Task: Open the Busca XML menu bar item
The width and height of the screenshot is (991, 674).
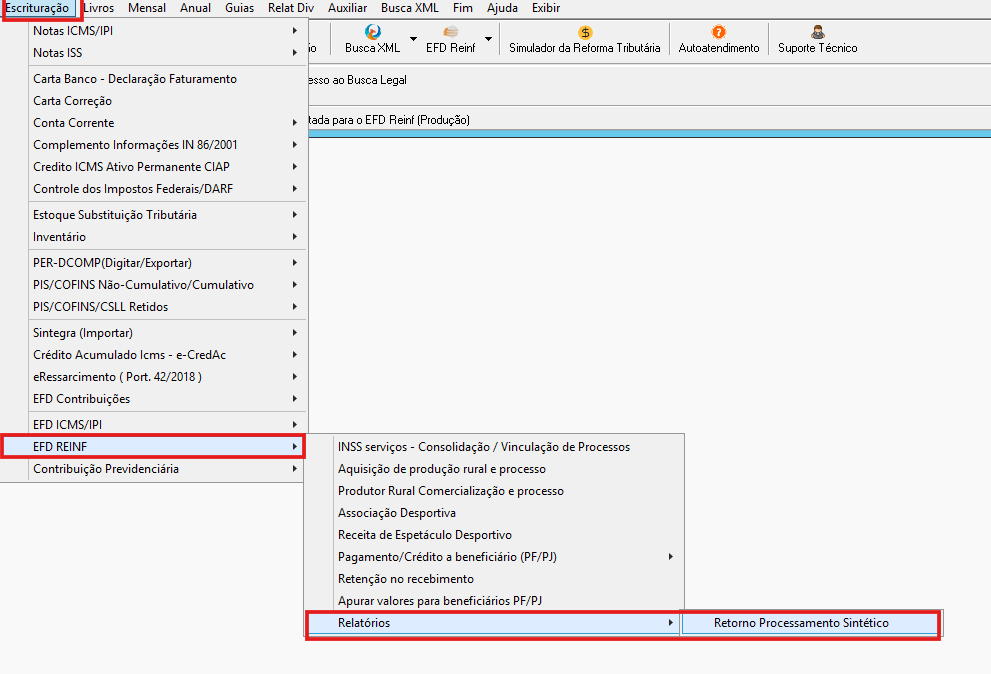Action: [410, 8]
